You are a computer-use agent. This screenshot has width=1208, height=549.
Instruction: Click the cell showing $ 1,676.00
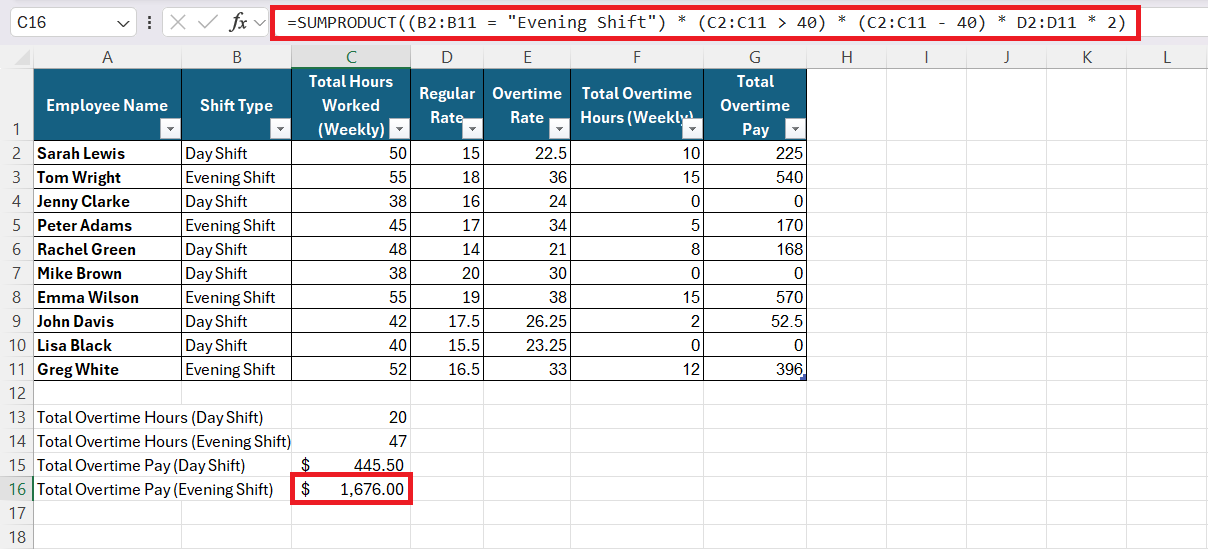click(351, 489)
